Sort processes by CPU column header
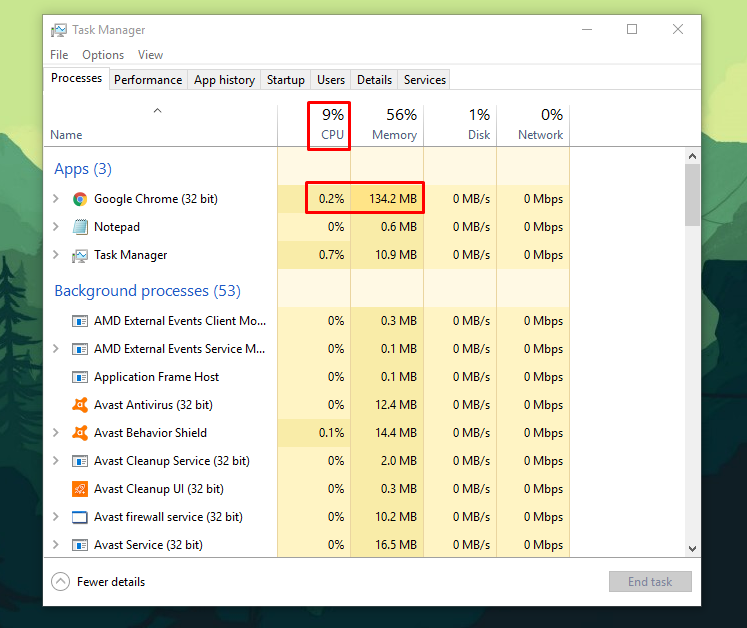The image size is (747, 628). pos(331,125)
